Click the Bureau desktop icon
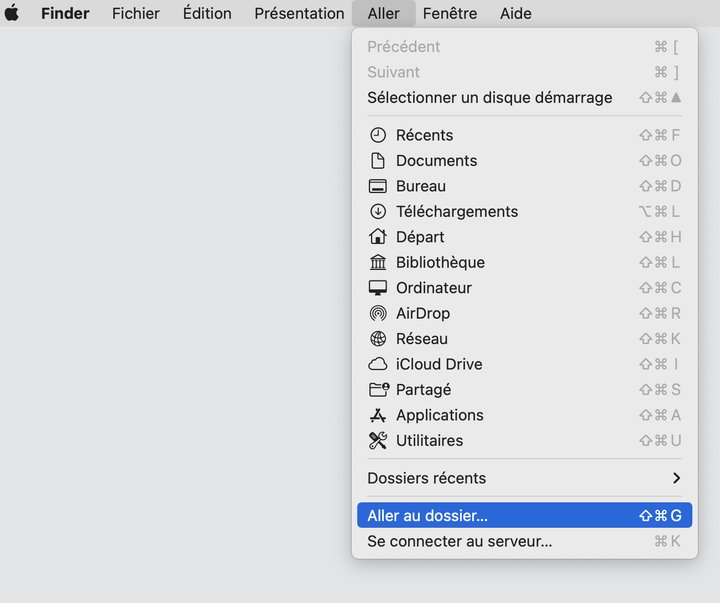This screenshot has width=720, height=603. [x=377, y=186]
